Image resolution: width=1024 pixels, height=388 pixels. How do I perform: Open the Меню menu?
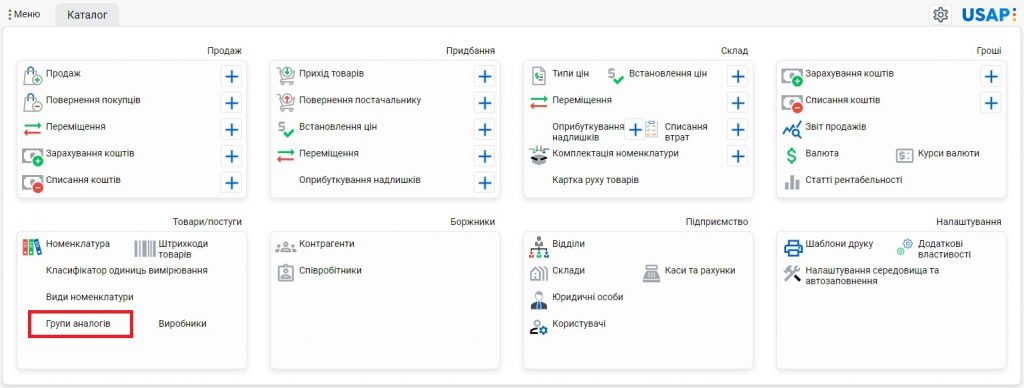24,14
